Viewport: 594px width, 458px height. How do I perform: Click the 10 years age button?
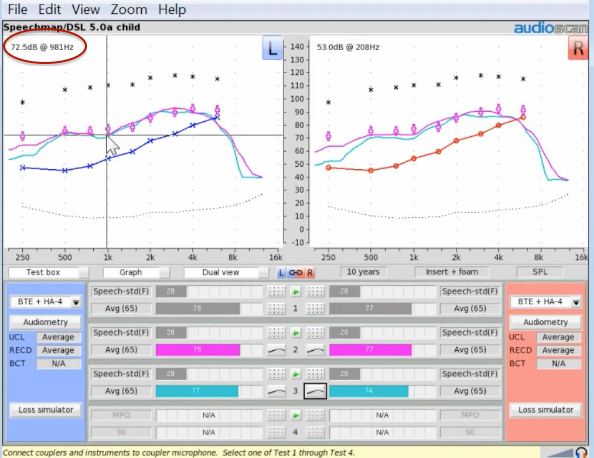tap(363, 272)
